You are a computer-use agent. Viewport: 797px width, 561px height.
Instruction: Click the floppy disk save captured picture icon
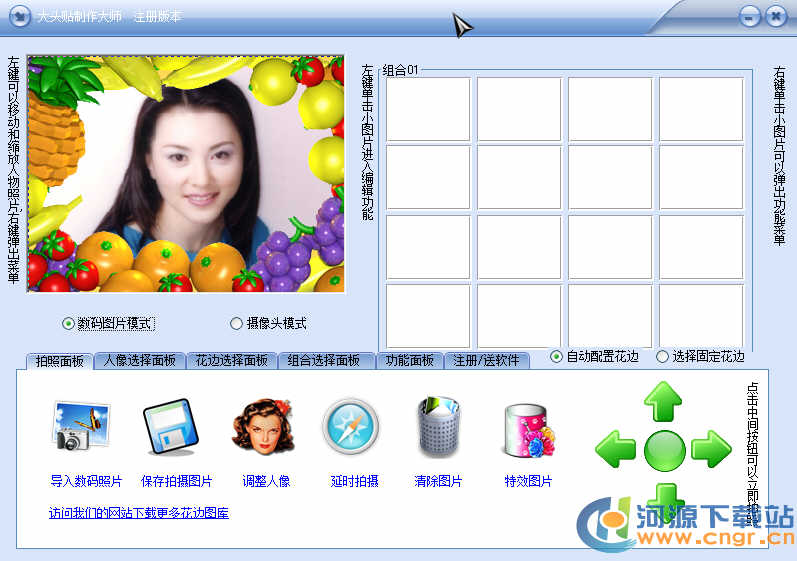171,427
